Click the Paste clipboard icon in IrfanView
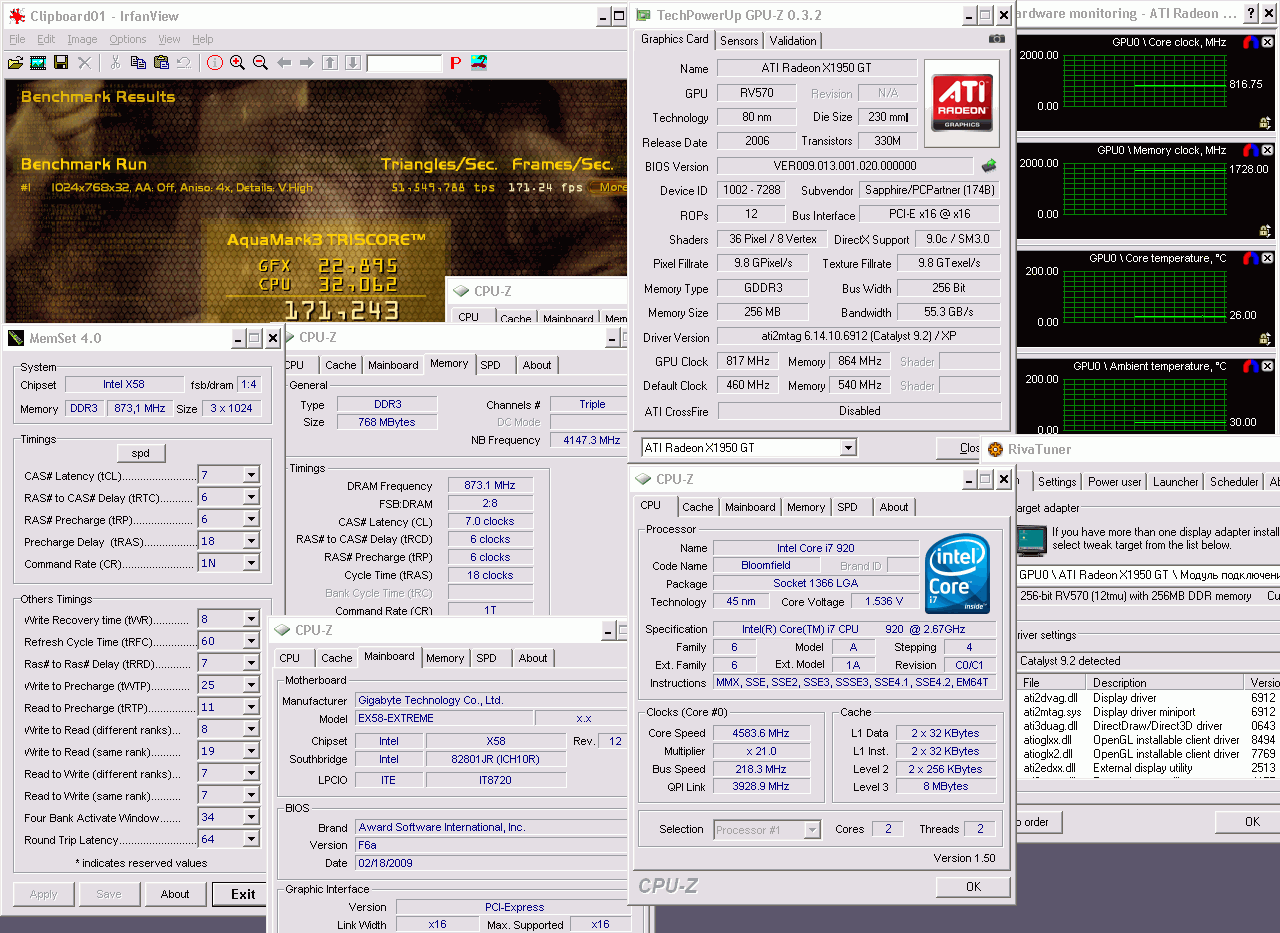1280x933 pixels. (x=161, y=62)
